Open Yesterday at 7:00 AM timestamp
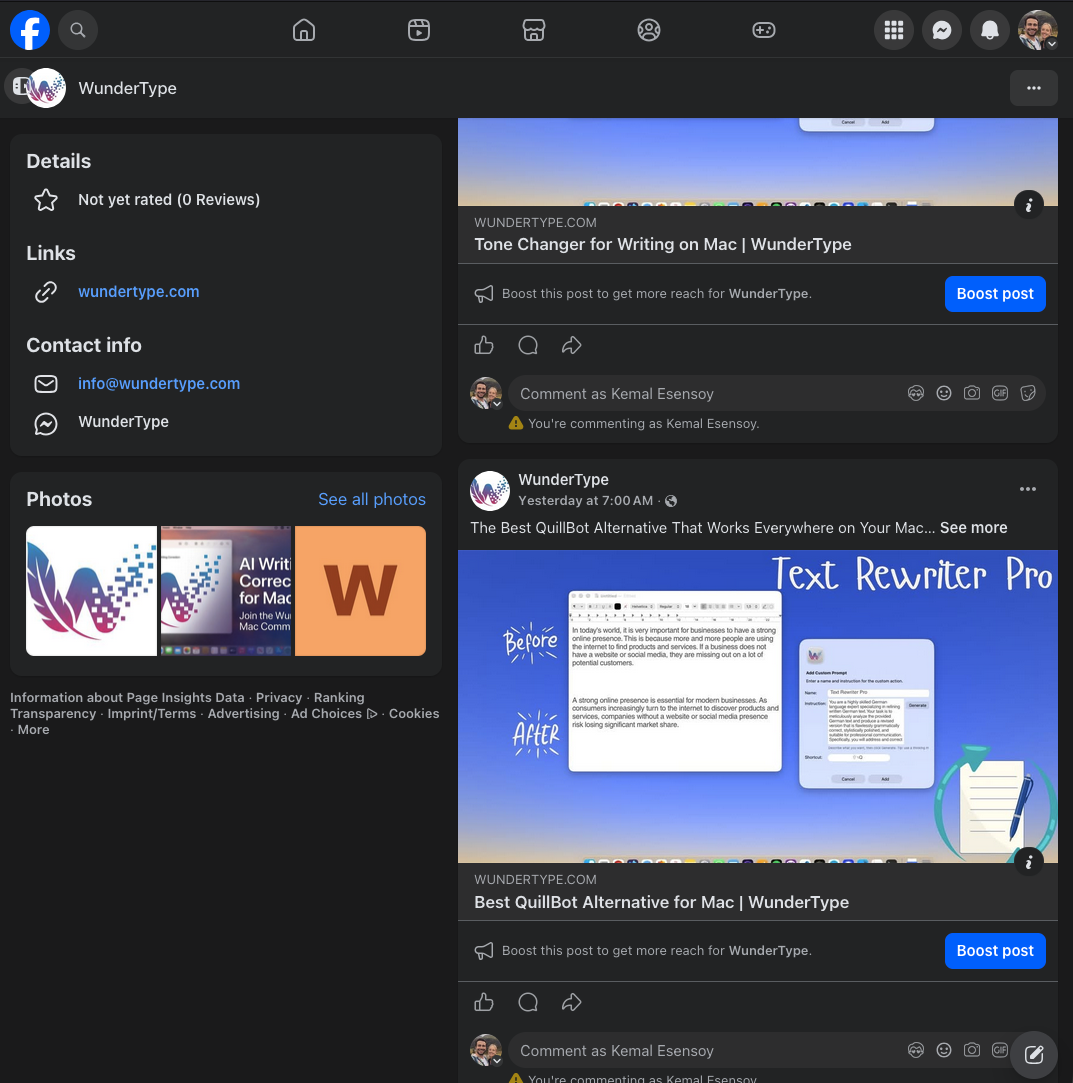This screenshot has height=1083, width=1073. pyautogui.click(x=586, y=501)
